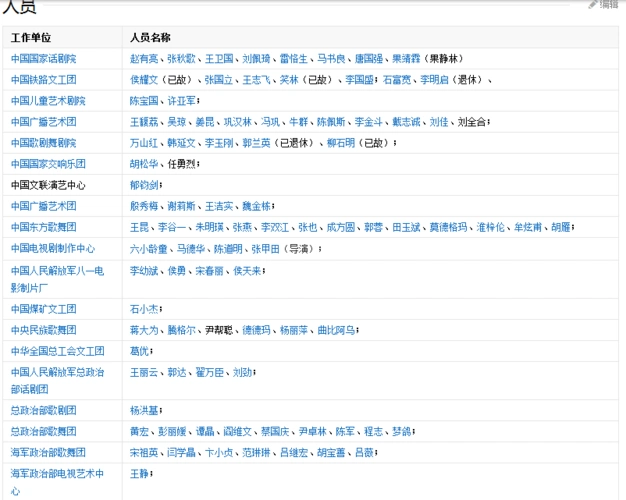Open the 郭兰英 link
Viewport: 626px width, 500px height.
click(x=256, y=143)
